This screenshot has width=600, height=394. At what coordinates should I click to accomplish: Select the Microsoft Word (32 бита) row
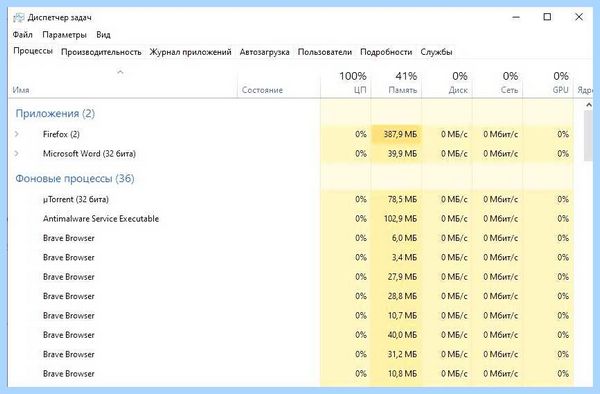click(x=291, y=154)
